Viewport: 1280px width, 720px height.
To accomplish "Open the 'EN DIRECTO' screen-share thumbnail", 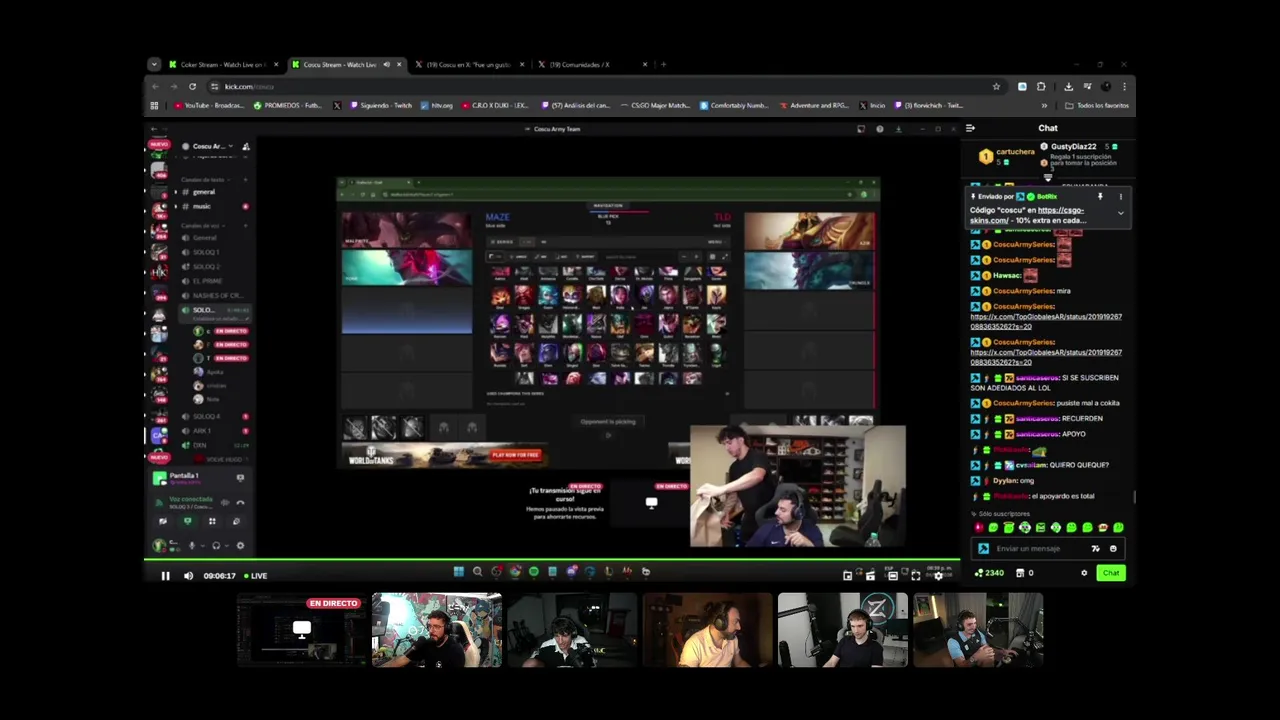I will coord(302,630).
